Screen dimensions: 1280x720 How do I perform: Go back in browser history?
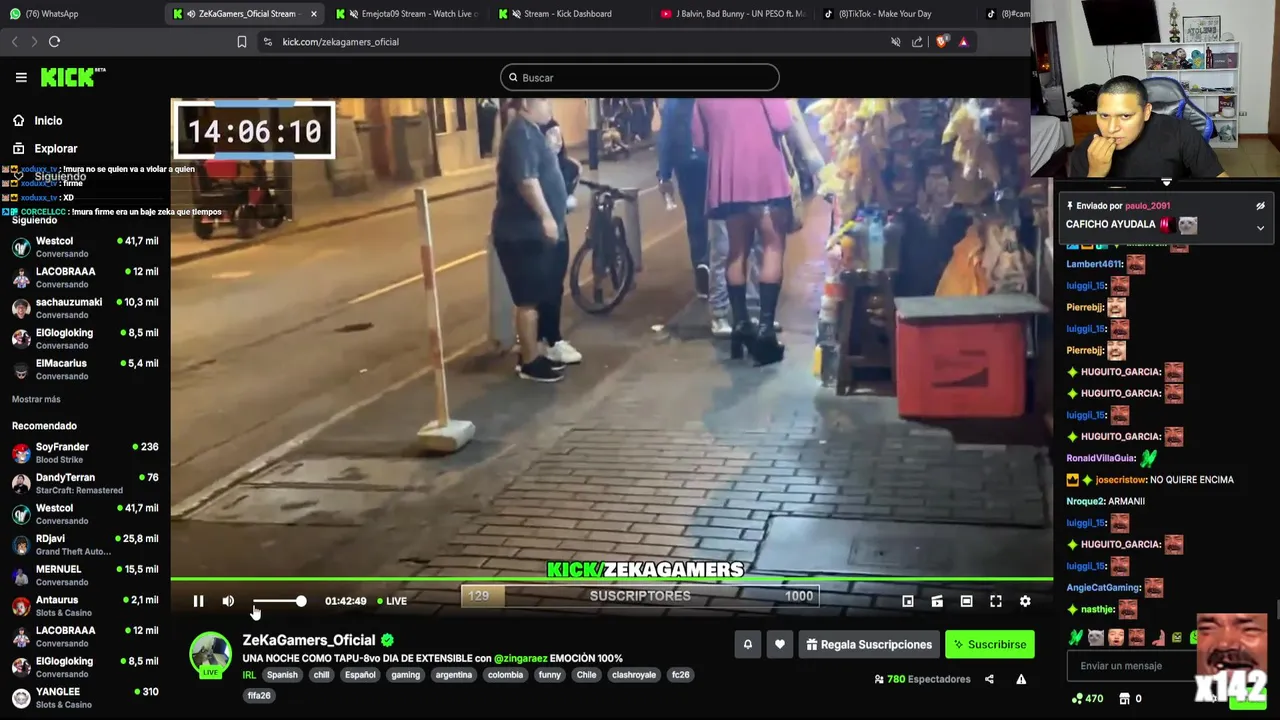(x=14, y=42)
